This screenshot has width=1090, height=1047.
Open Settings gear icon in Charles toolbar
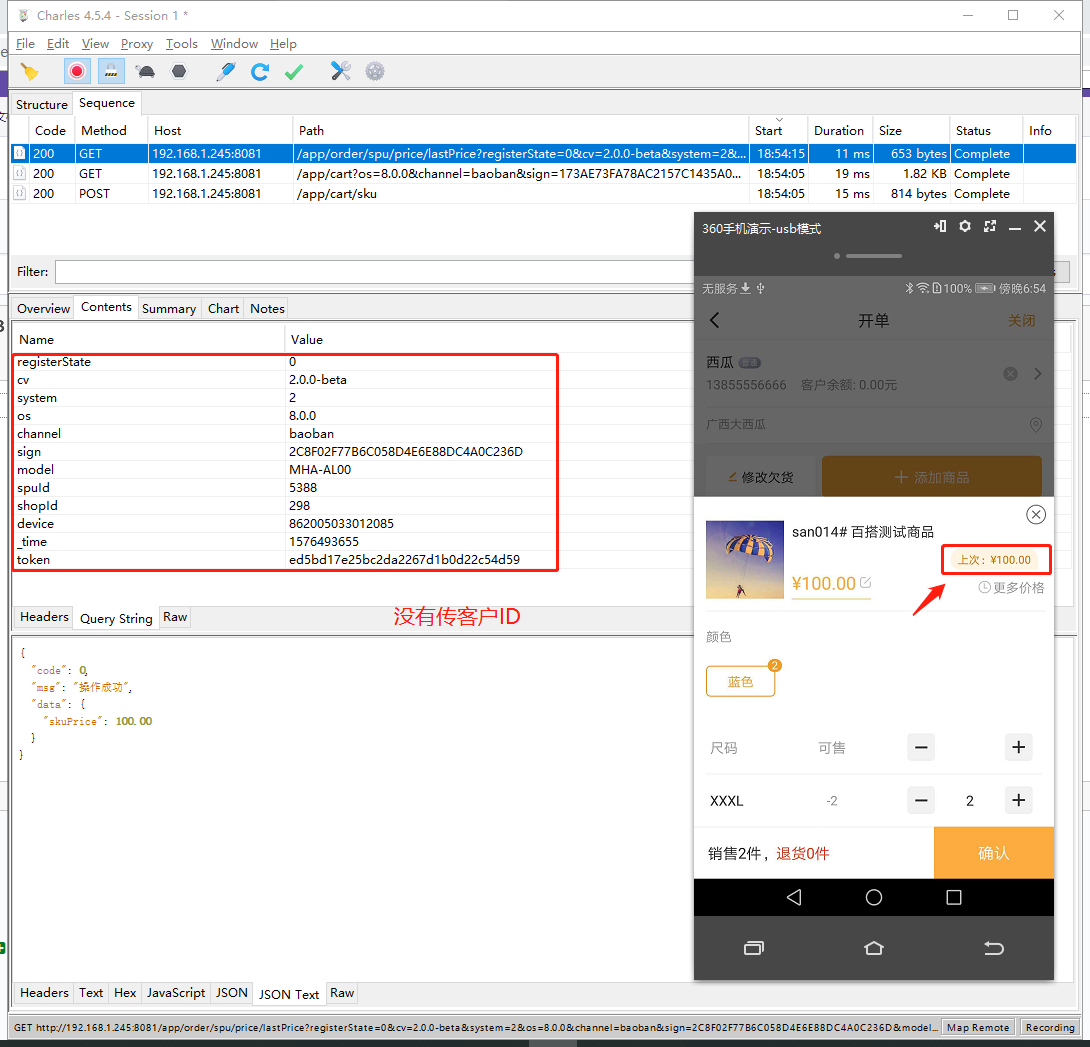point(375,71)
